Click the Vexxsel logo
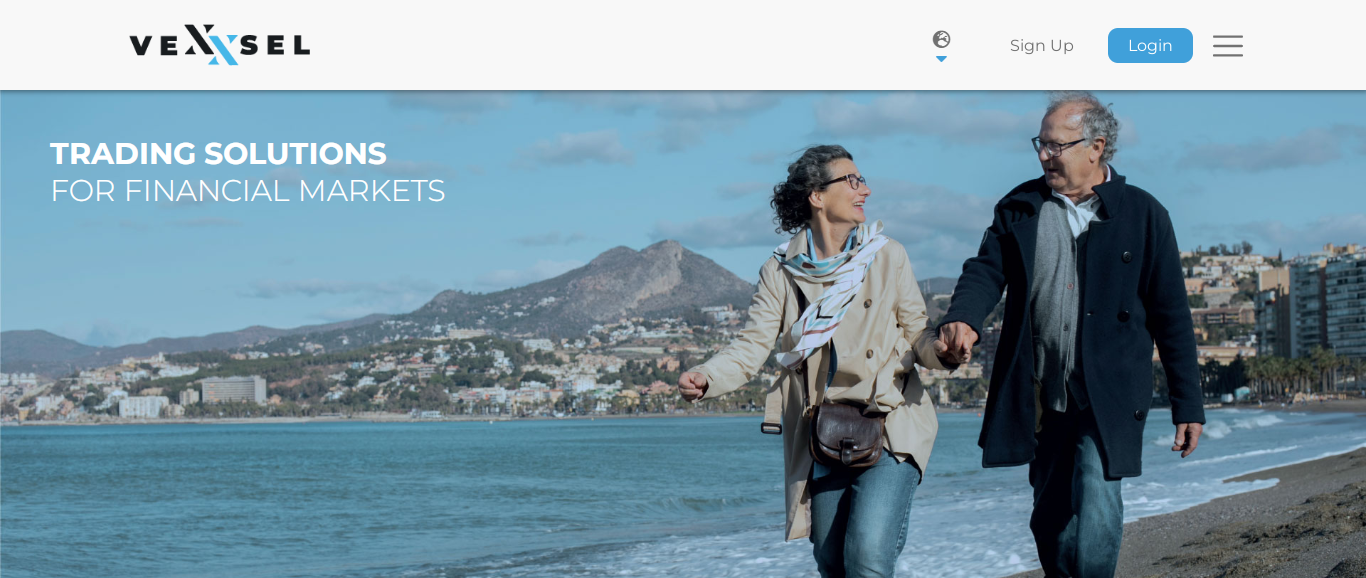 pos(220,45)
